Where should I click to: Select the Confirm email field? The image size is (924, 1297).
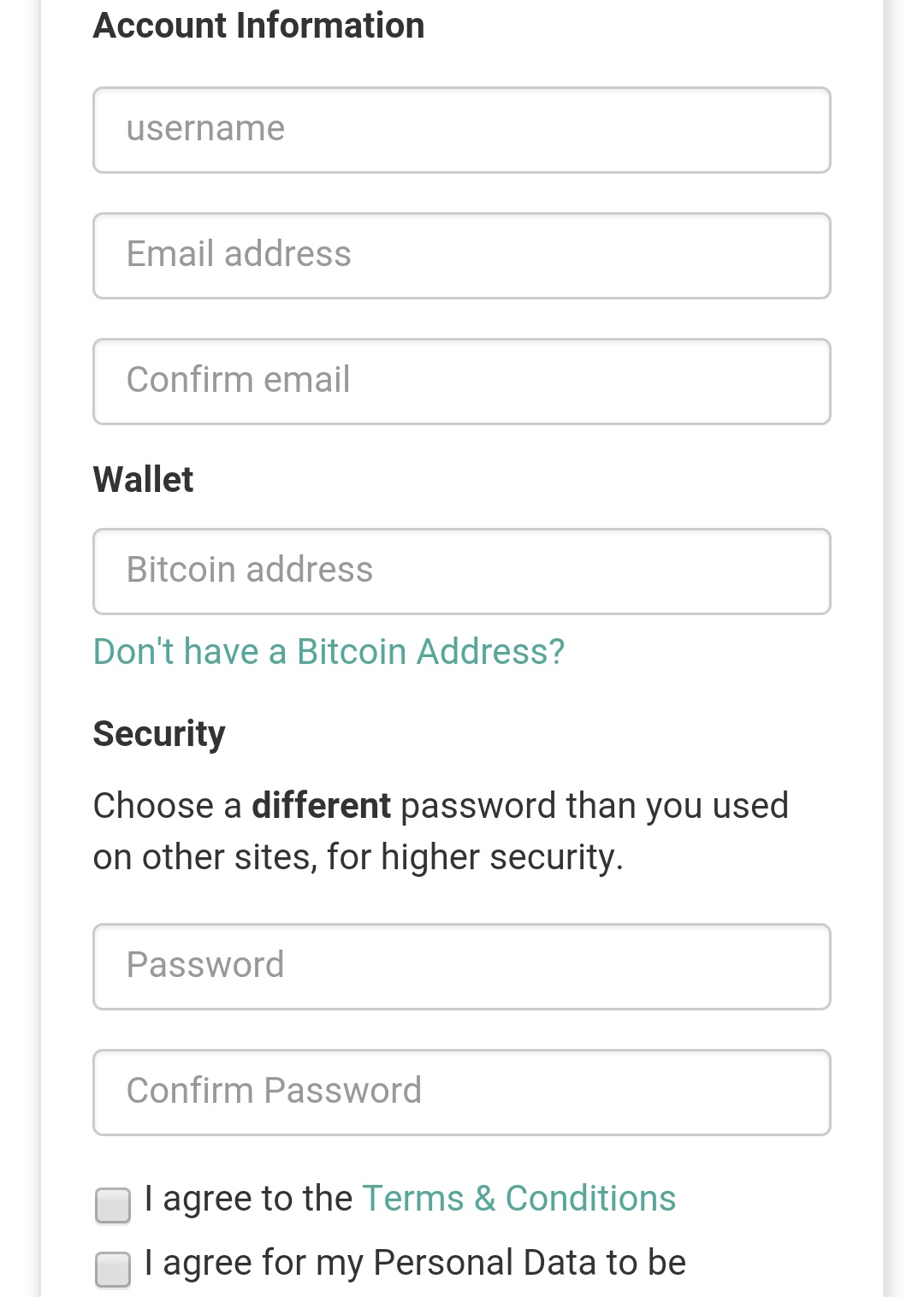462,382
